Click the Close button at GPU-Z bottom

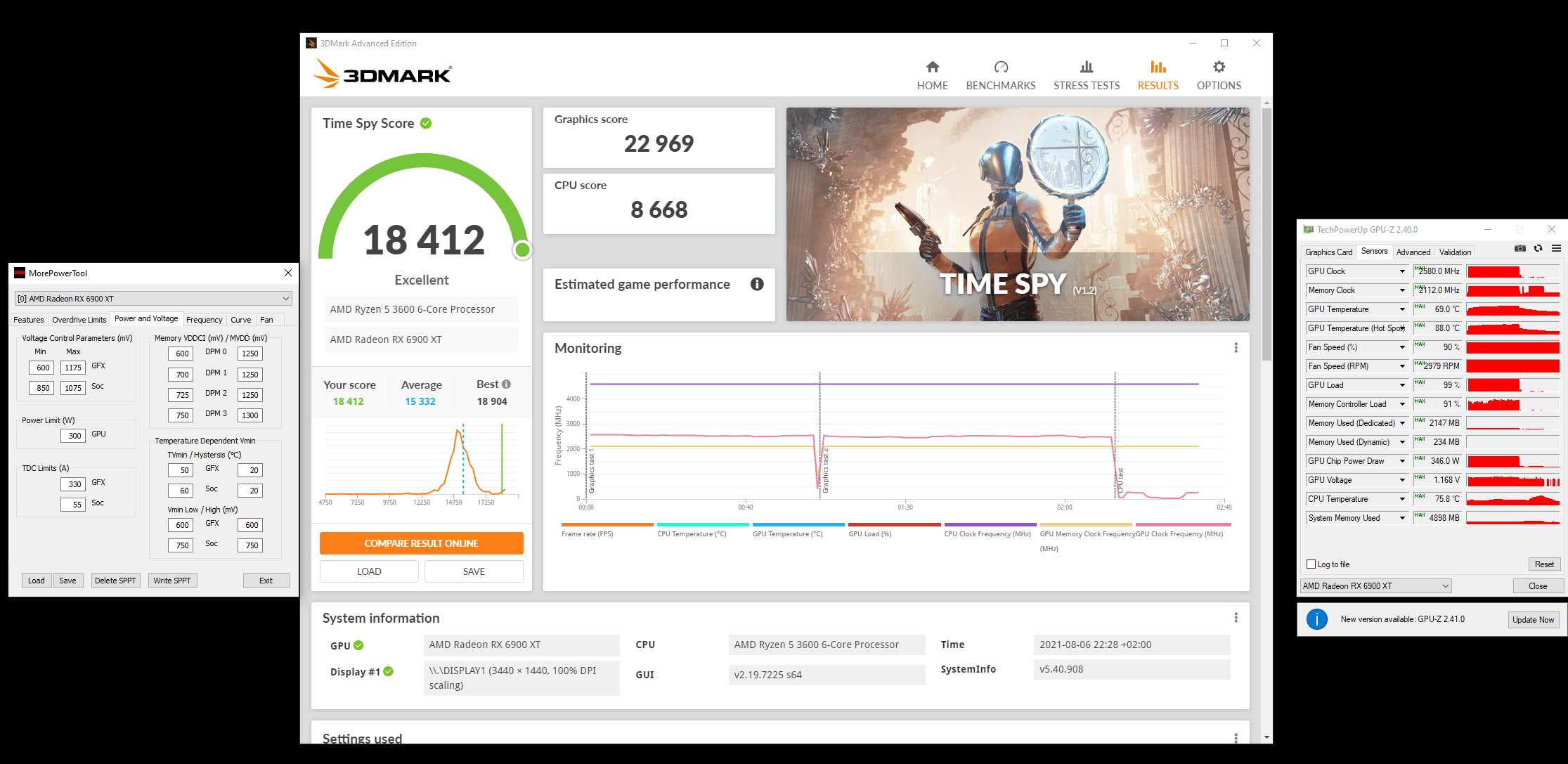point(1538,586)
